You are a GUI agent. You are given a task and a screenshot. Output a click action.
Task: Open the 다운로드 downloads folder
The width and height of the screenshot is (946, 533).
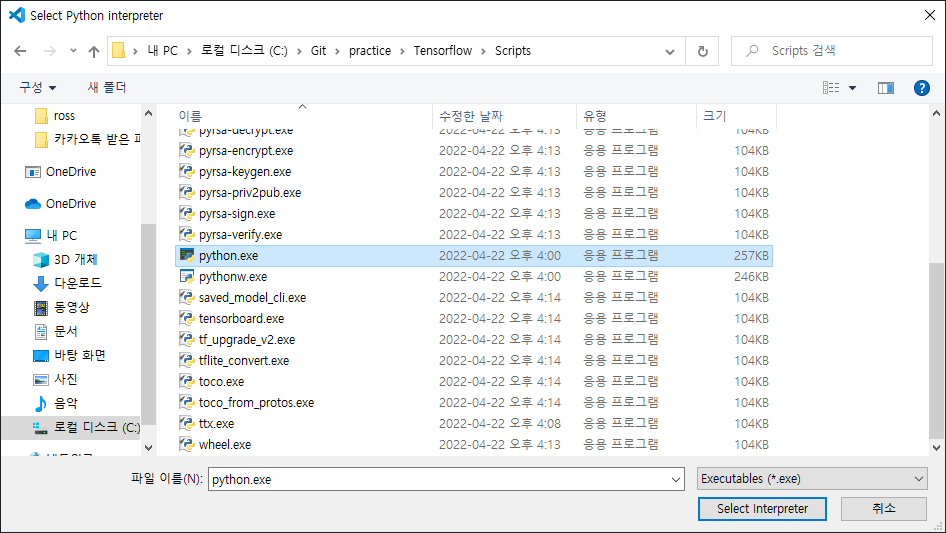67,283
